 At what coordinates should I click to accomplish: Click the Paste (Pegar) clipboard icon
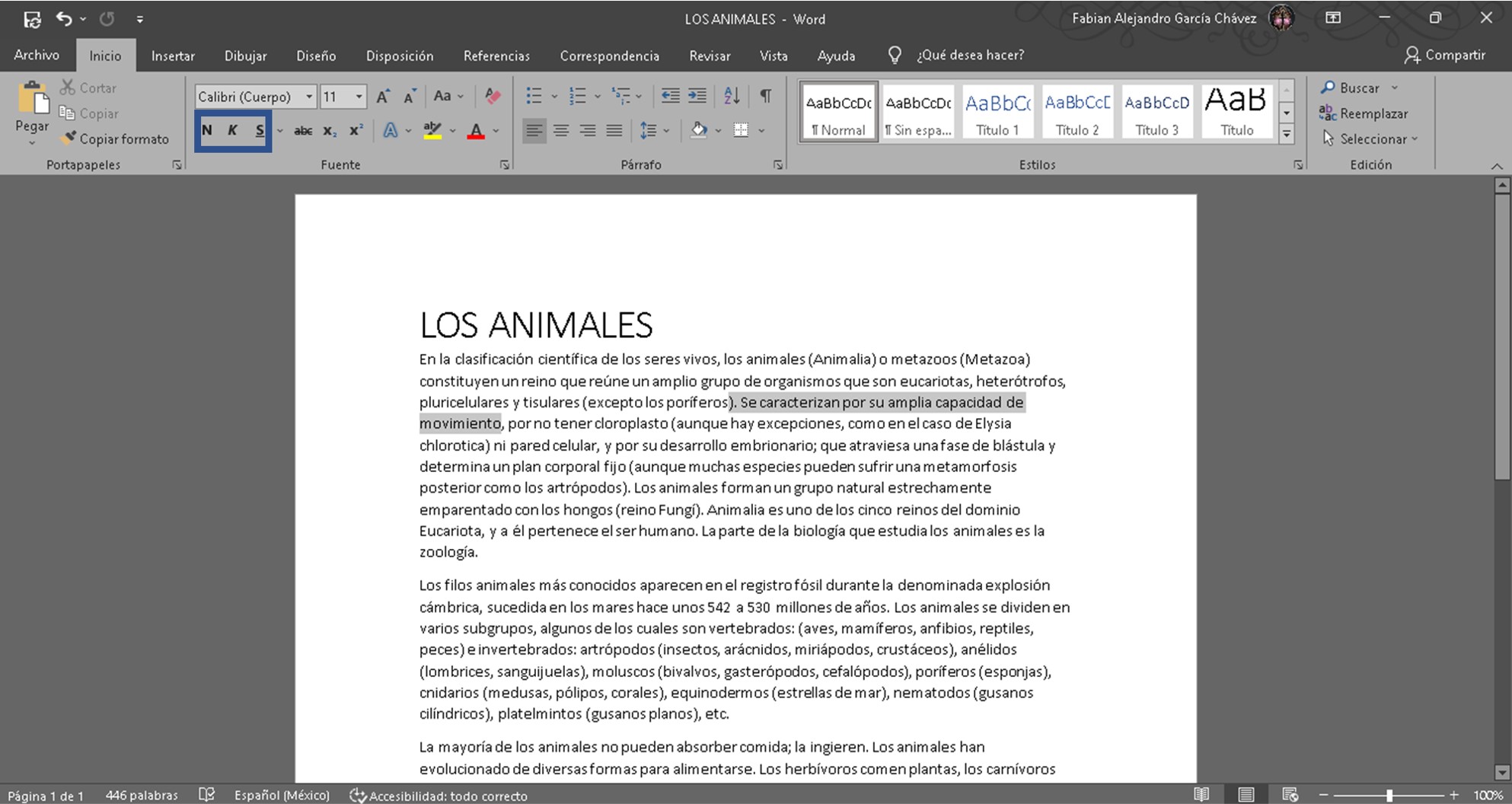[32, 99]
